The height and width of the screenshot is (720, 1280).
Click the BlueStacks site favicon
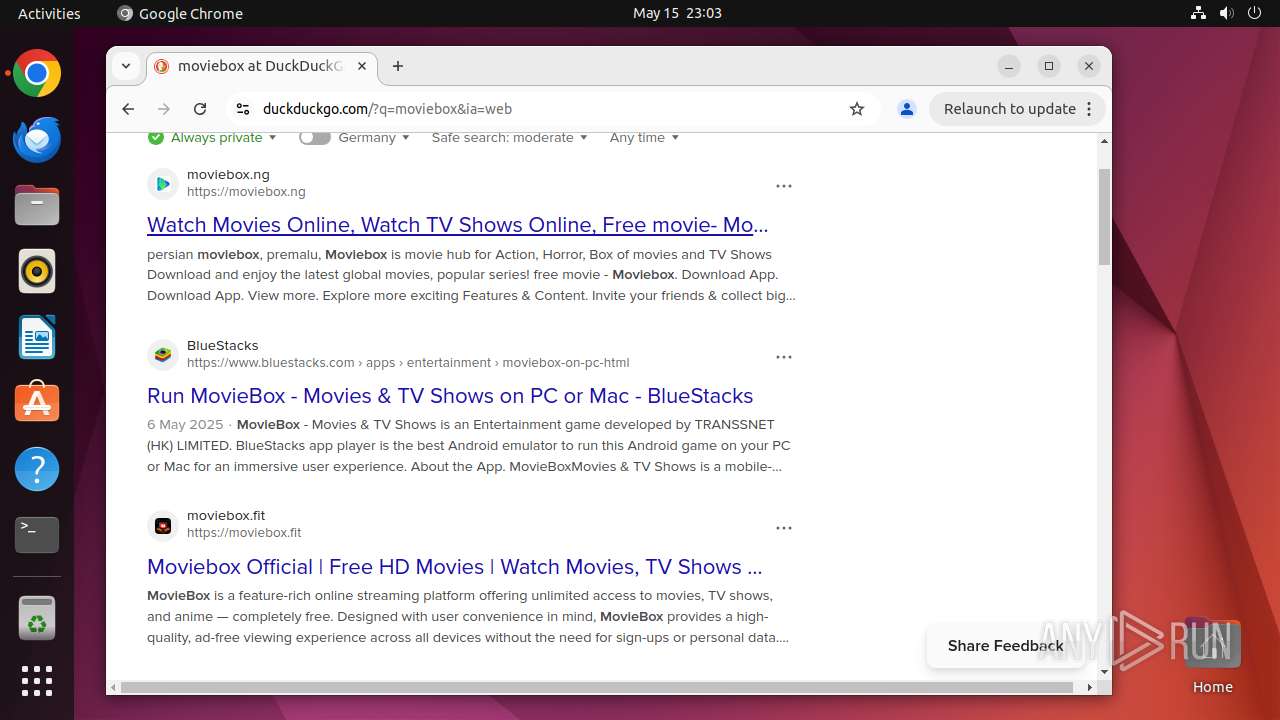163,355
